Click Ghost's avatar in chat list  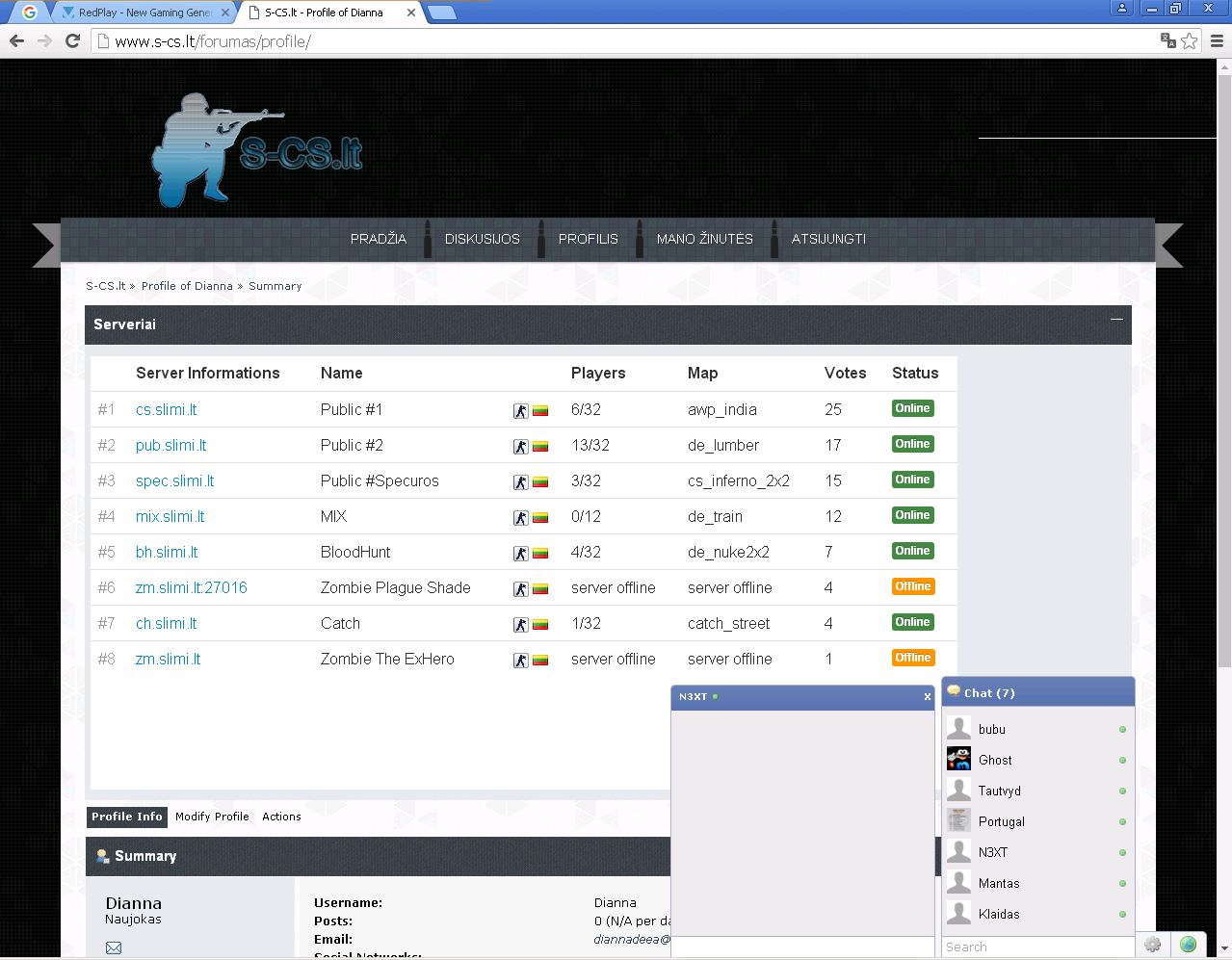tap(958, 760)
